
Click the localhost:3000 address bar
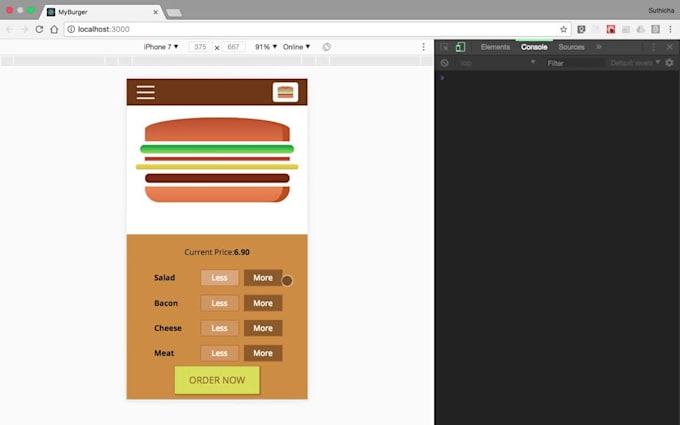tap(317, 29)
